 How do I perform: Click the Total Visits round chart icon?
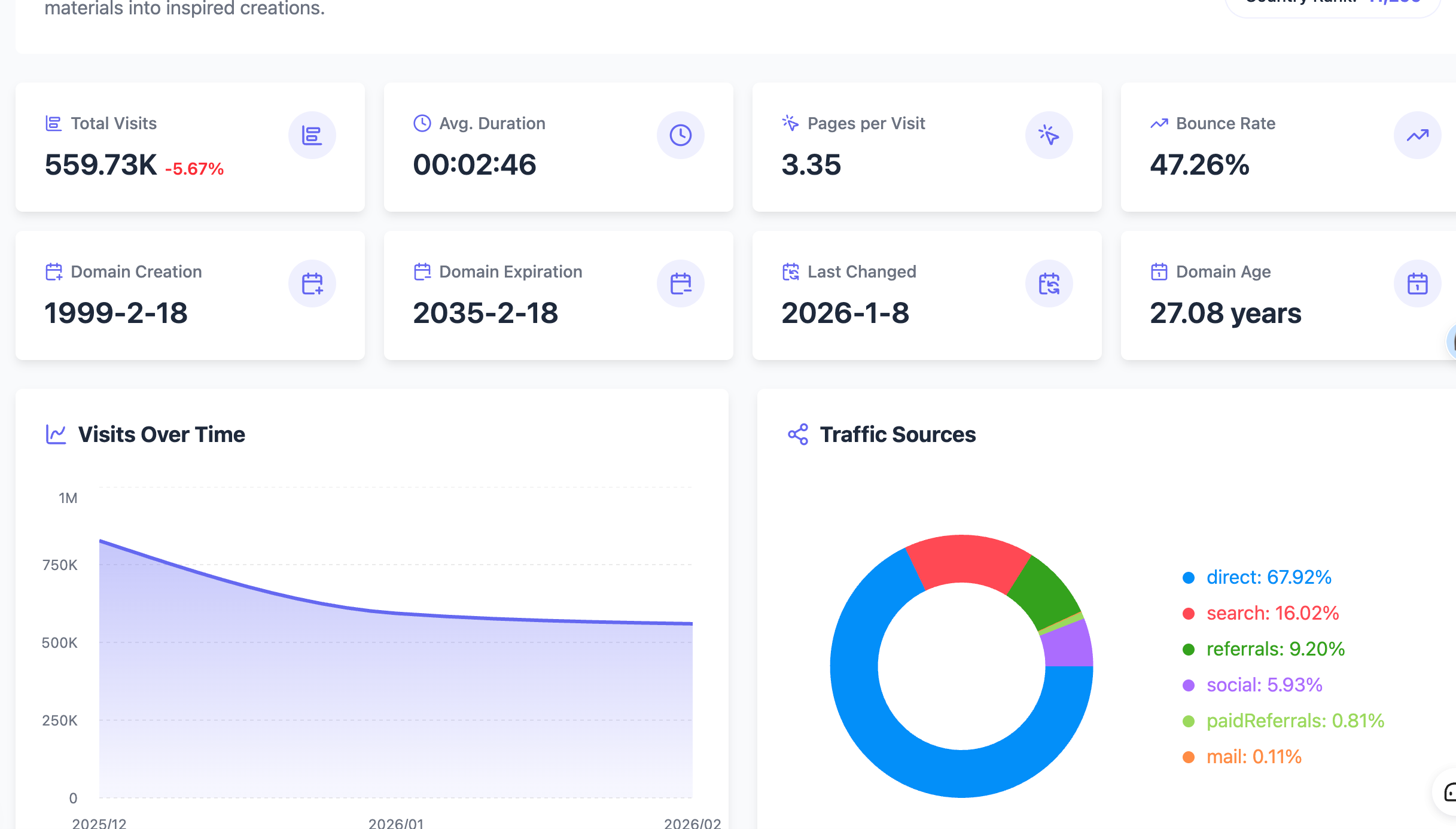click(312, 135)
